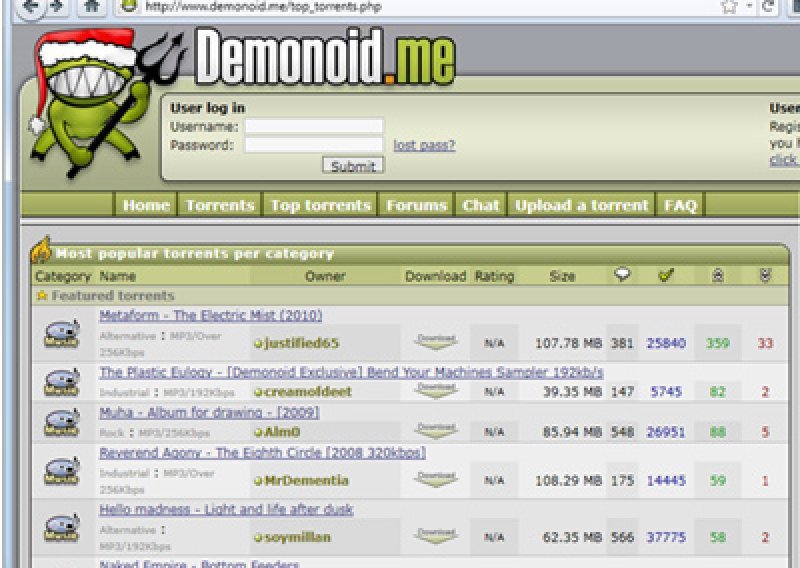Image resolution: width=800 pixels, height=568 pixels.
Task: Open owner profile soymillan
Action: 297,537
